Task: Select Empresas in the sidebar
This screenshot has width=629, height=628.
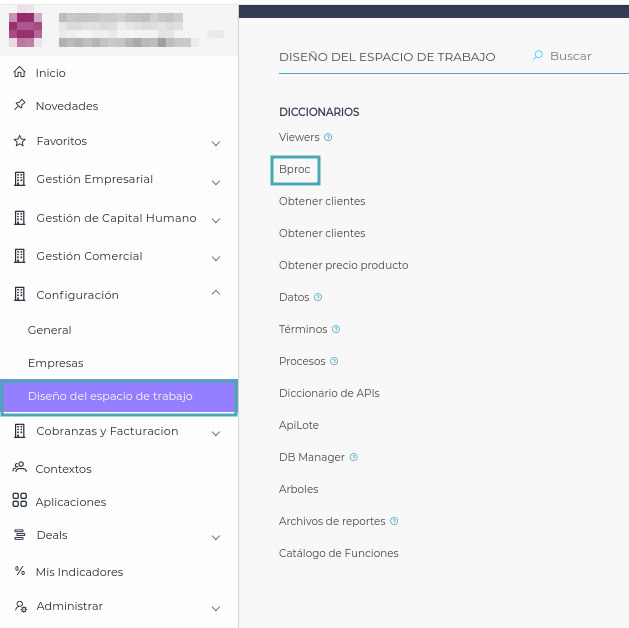Action: point(56,363)
